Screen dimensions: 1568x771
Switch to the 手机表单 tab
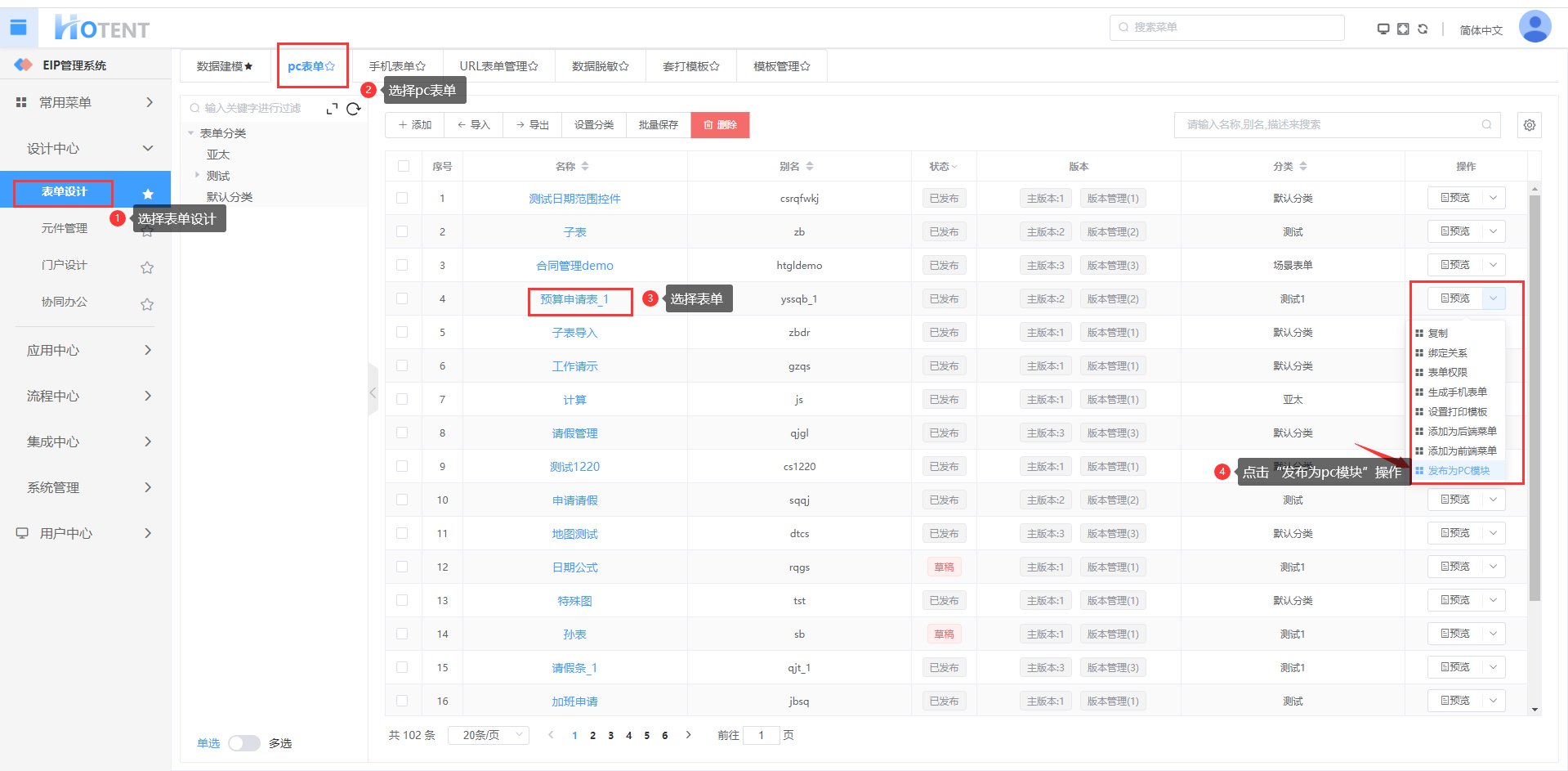click(396, 66)
